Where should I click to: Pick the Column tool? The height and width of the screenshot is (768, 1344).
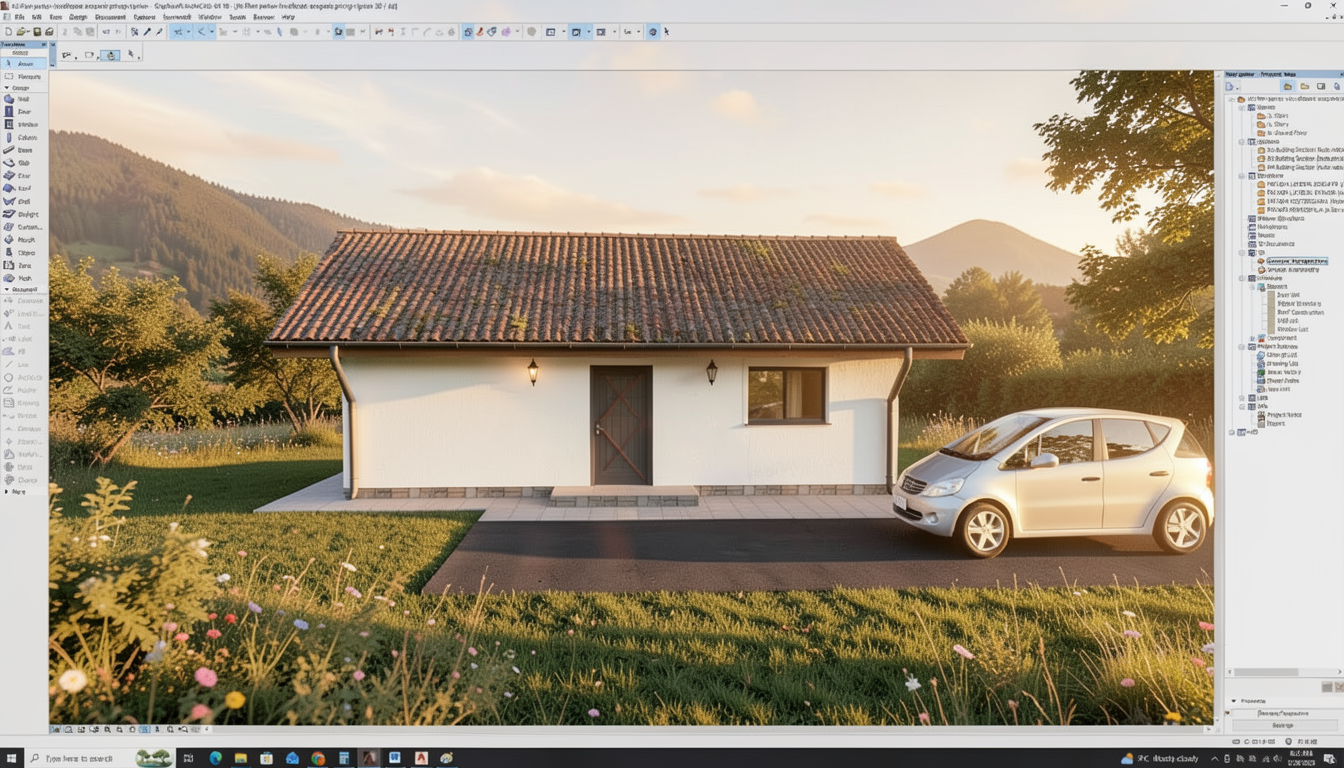point(23,138)
